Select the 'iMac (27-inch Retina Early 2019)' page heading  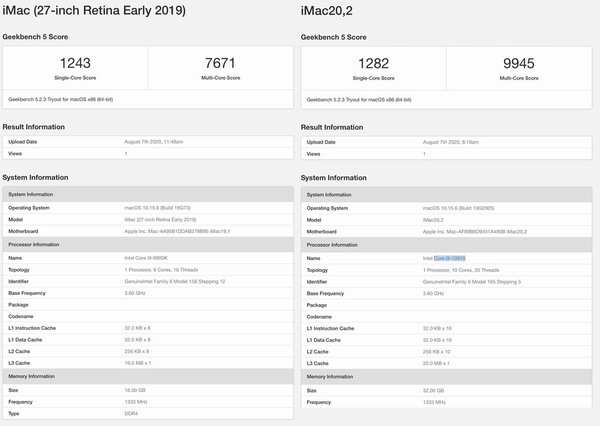[x=94, y=10]
